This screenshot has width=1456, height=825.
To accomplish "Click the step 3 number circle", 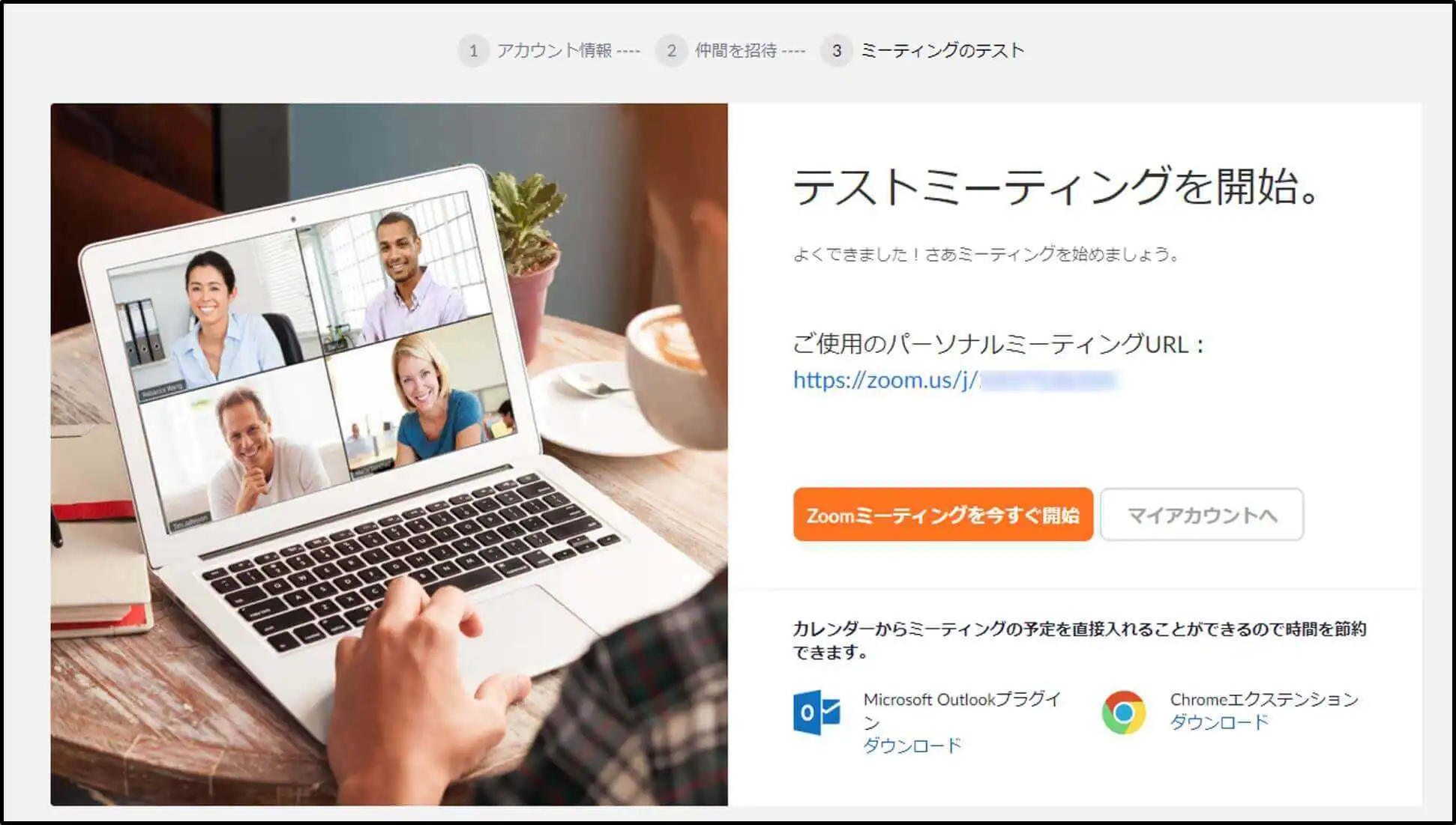I will click(837, 51).
